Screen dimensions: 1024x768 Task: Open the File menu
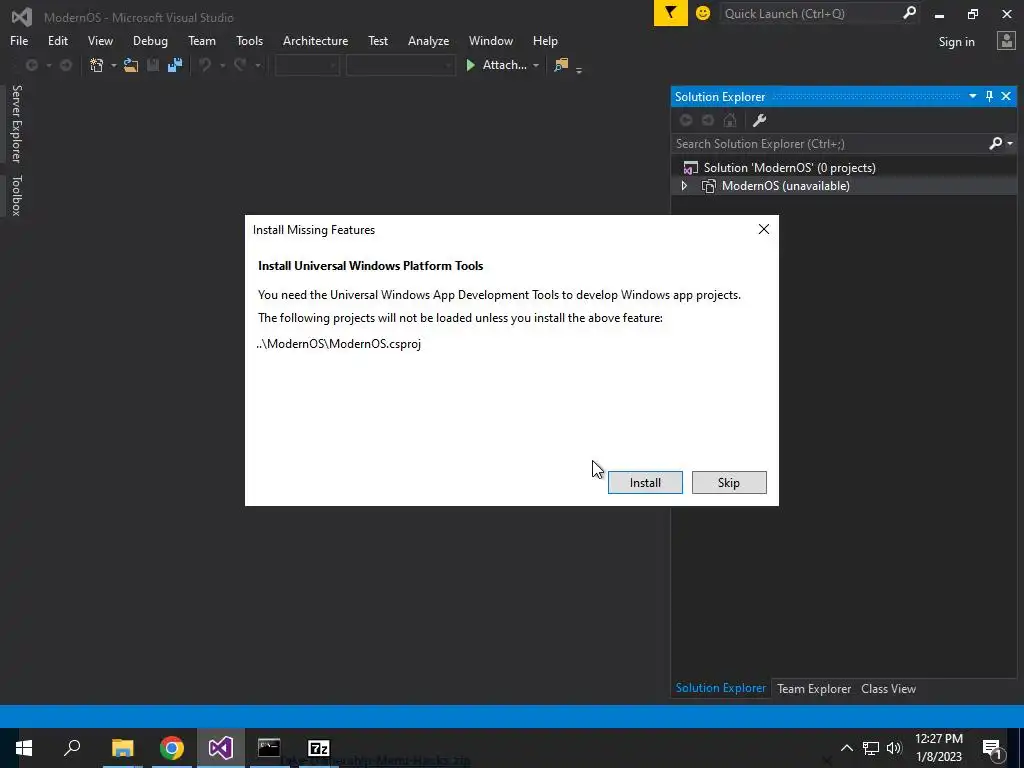(x=19, y=40)
